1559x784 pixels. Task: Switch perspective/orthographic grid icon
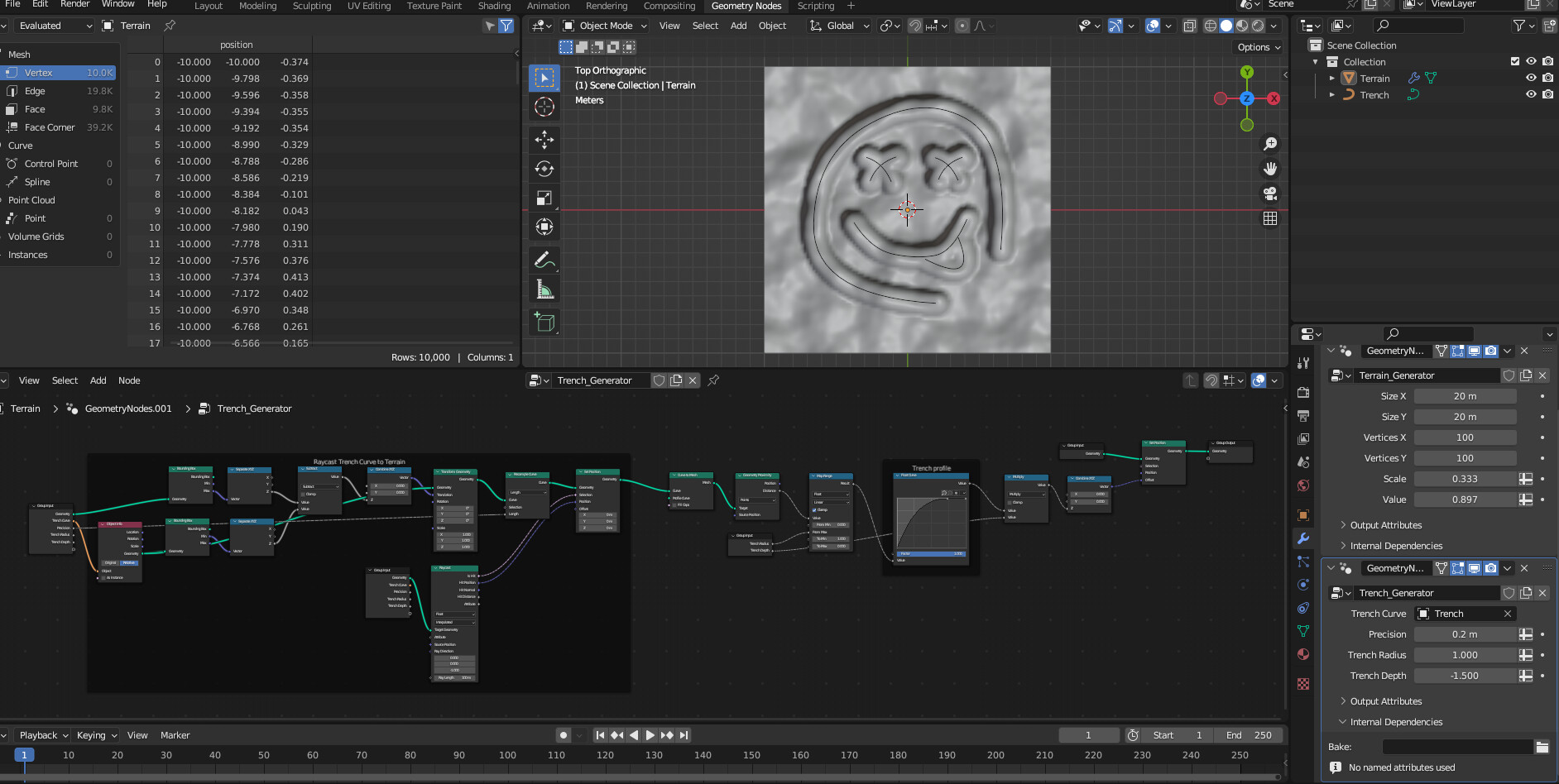(1270, 218)
